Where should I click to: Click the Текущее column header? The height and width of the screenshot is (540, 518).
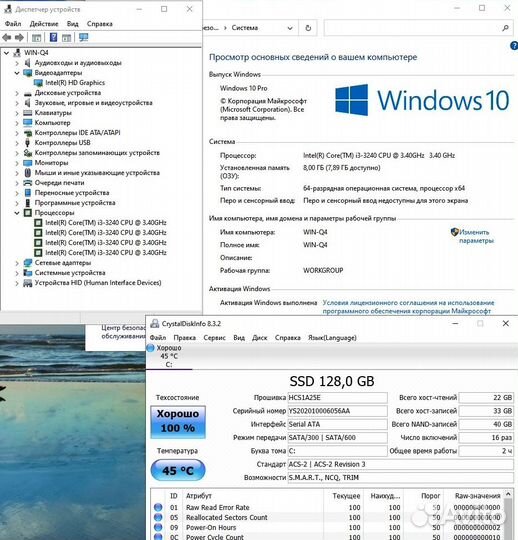pyautogui.click(x=346, y=496)
